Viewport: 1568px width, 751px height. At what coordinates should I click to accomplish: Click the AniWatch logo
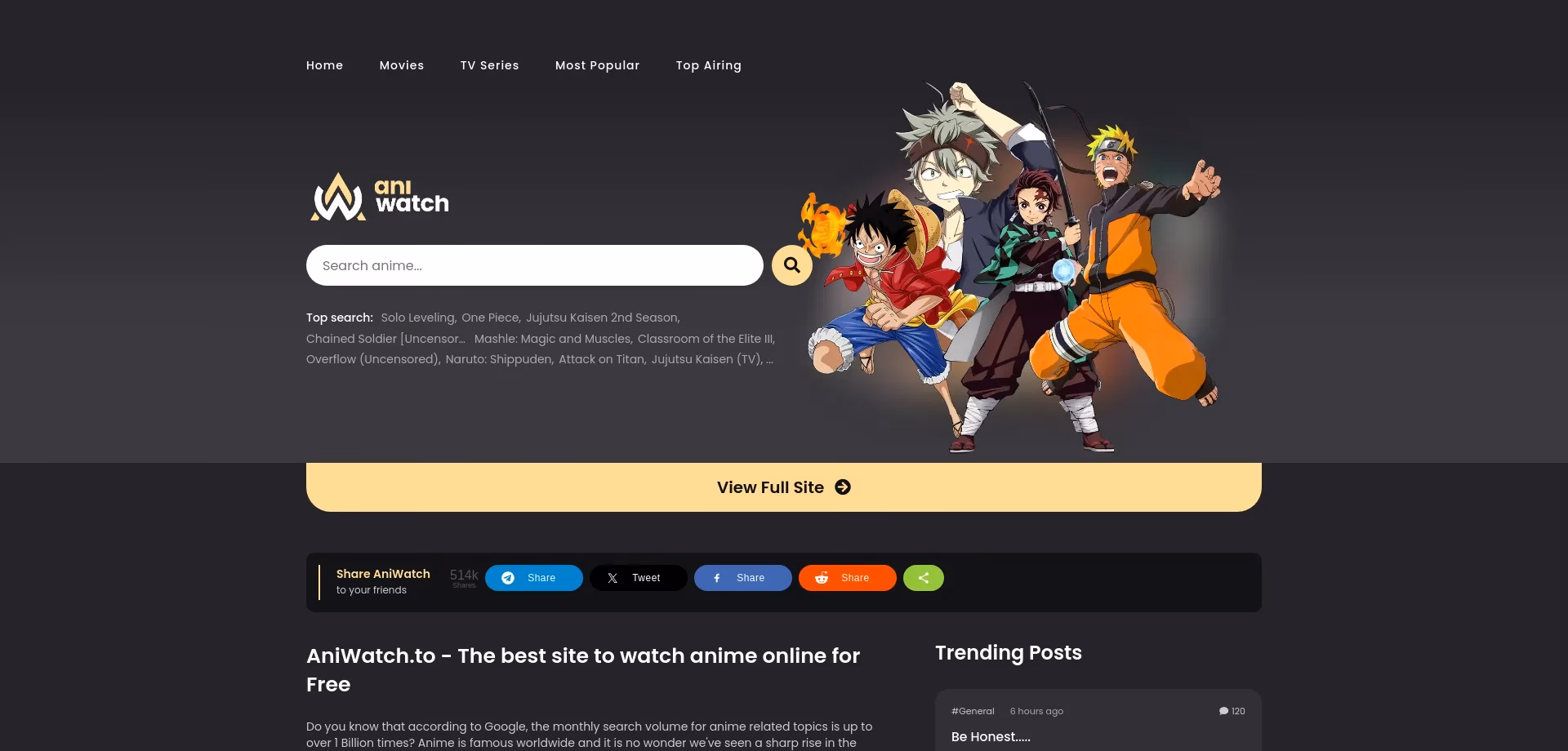click(x=379, y=196)
